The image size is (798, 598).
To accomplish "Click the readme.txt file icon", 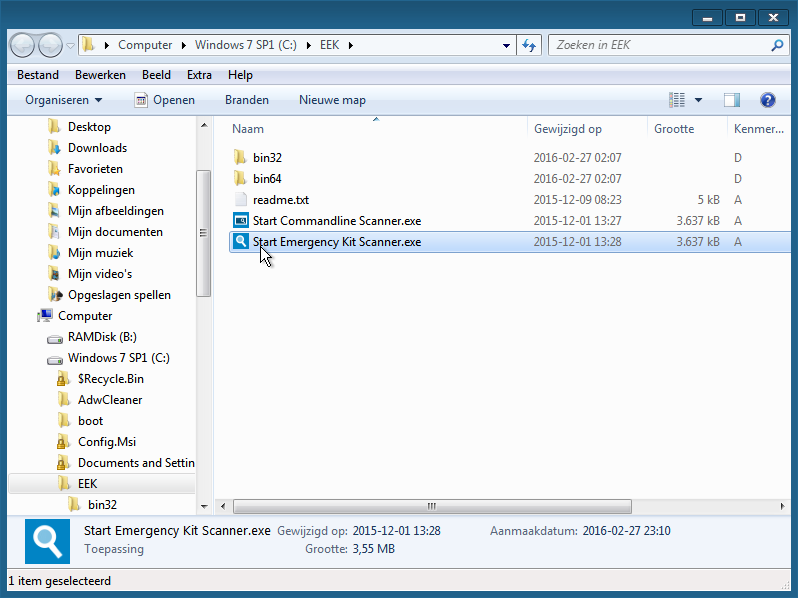I will [241, 200].
